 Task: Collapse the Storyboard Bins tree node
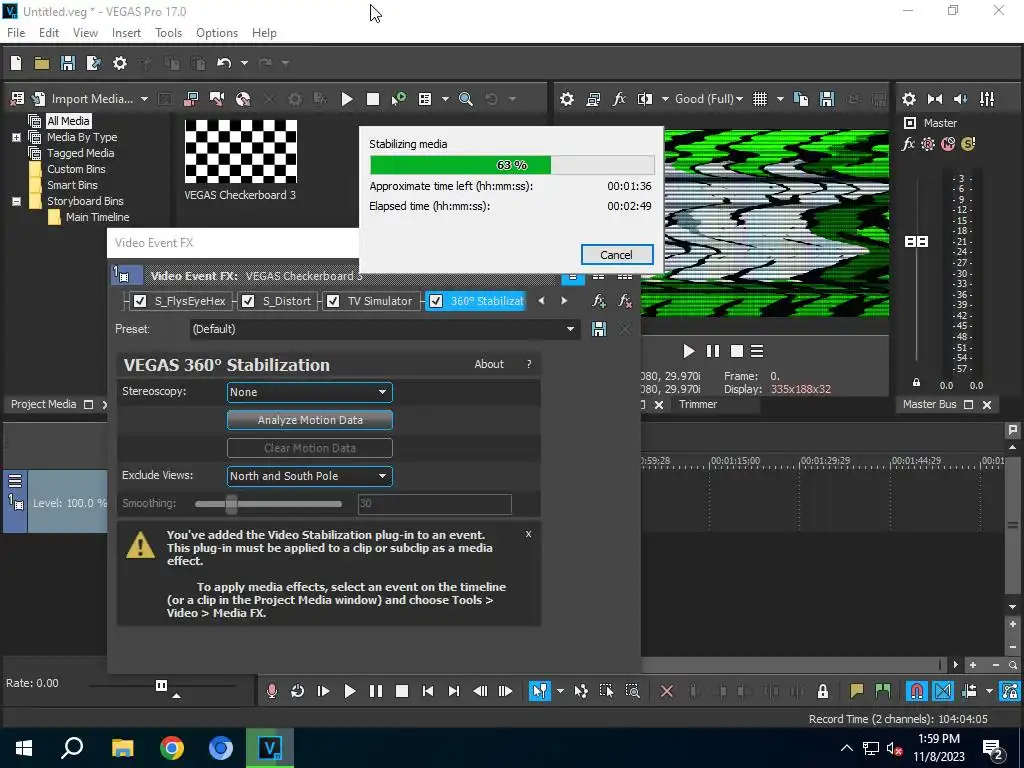point(16,201)
